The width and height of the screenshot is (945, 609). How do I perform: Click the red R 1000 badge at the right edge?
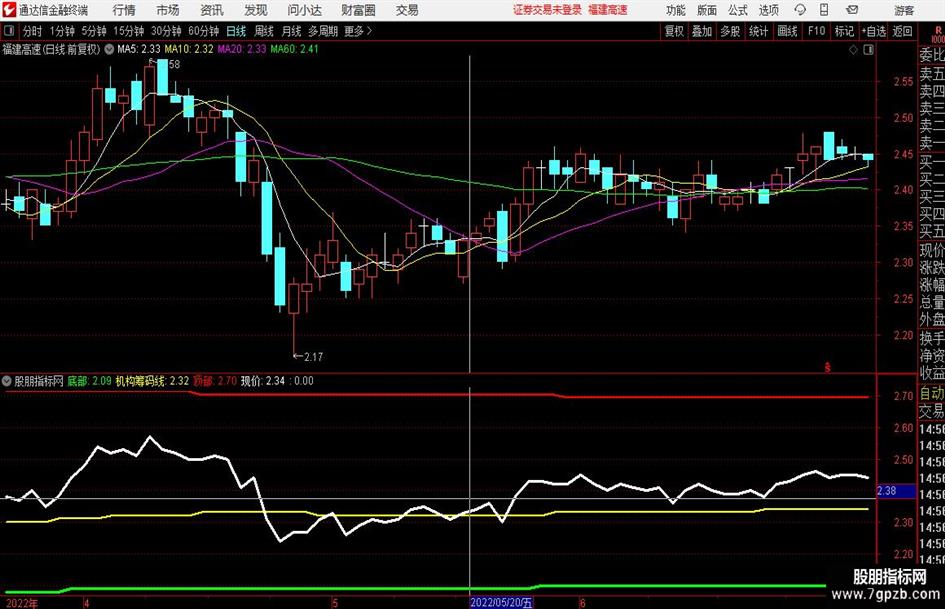pos(938,34)
